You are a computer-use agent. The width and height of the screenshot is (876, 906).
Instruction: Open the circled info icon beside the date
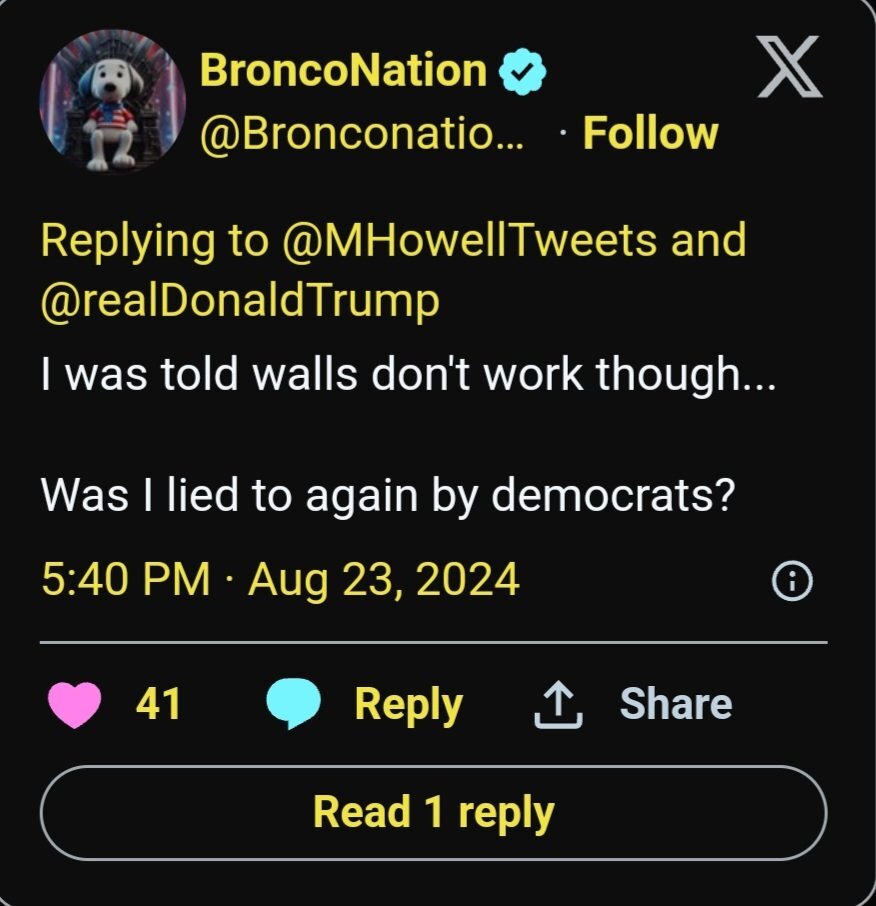pyautogui.click(x=793, y=580)
